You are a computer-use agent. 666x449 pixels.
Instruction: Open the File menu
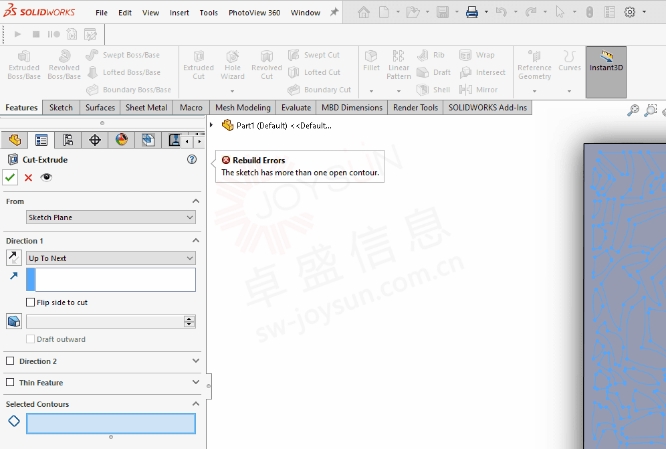[x=101, y=13]
